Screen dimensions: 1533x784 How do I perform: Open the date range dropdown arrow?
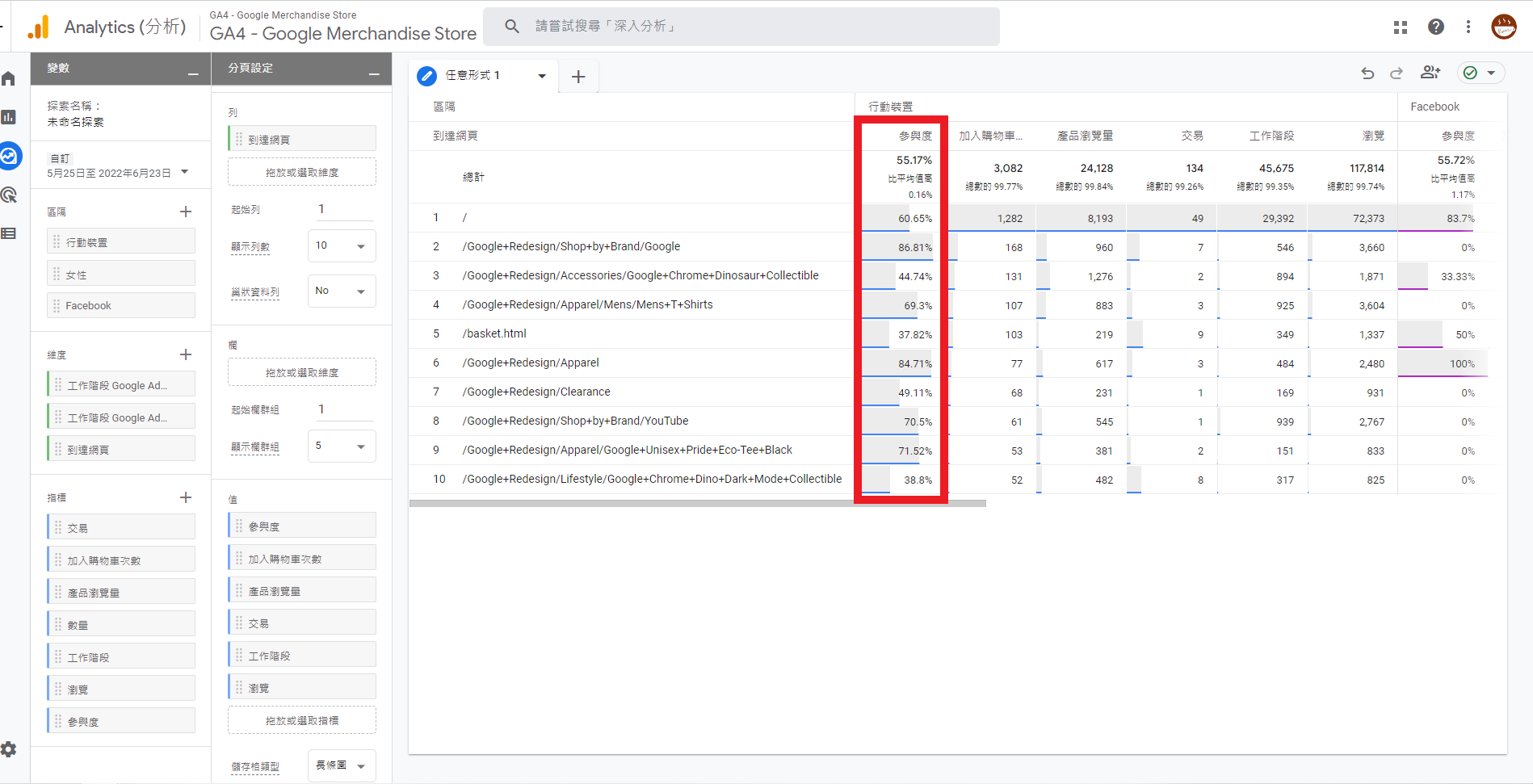point(185,171)
